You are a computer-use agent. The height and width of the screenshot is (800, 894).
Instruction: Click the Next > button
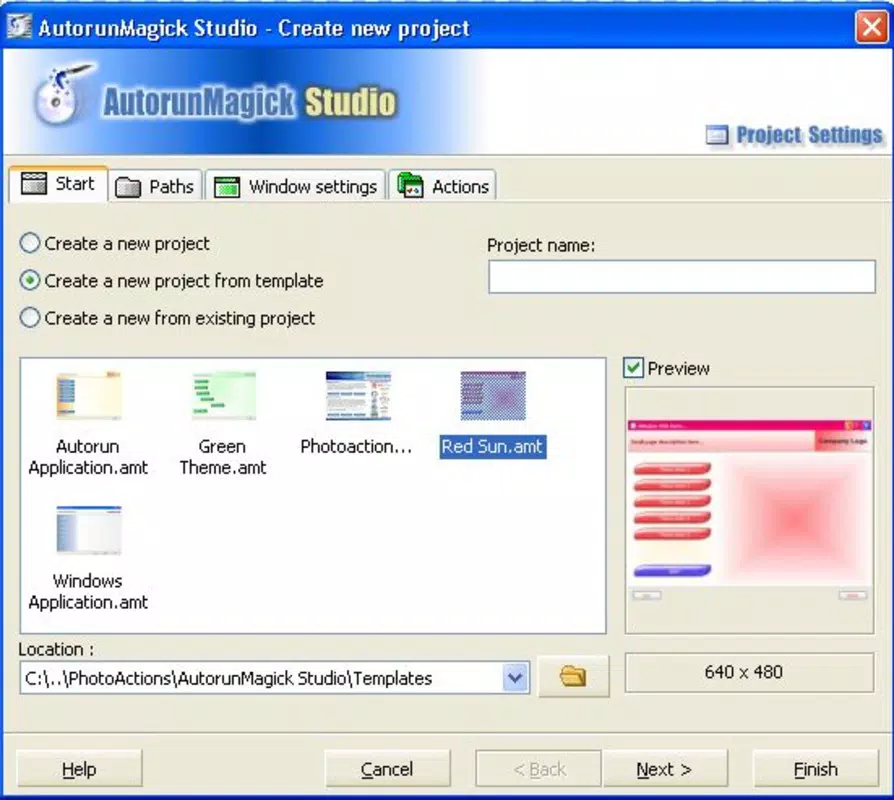pyautogui.click(x=665, y=769)
